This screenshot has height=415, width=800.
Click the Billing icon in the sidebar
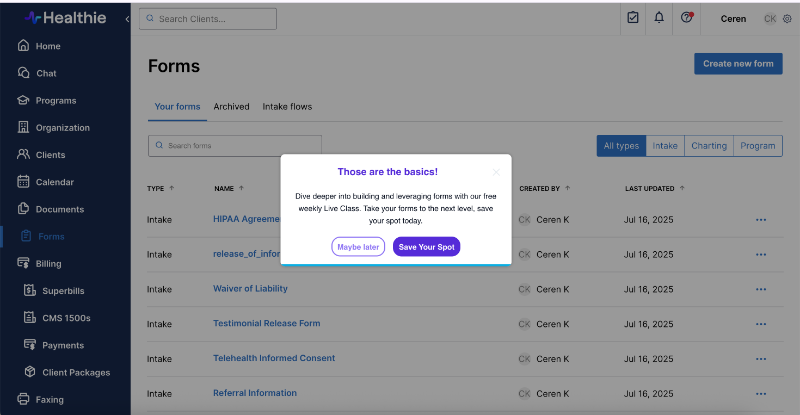click(23, 263)
